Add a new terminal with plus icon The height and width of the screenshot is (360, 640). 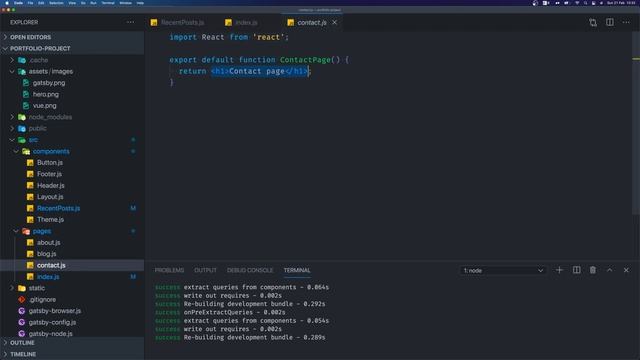559,270
